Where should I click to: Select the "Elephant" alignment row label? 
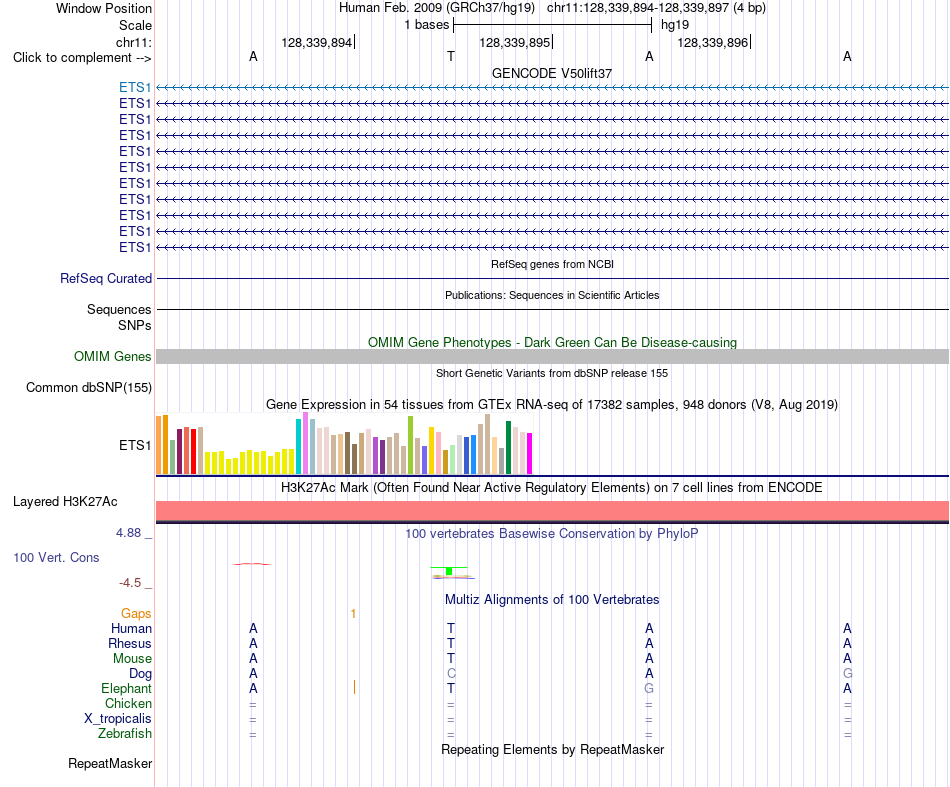coord(126,689)
